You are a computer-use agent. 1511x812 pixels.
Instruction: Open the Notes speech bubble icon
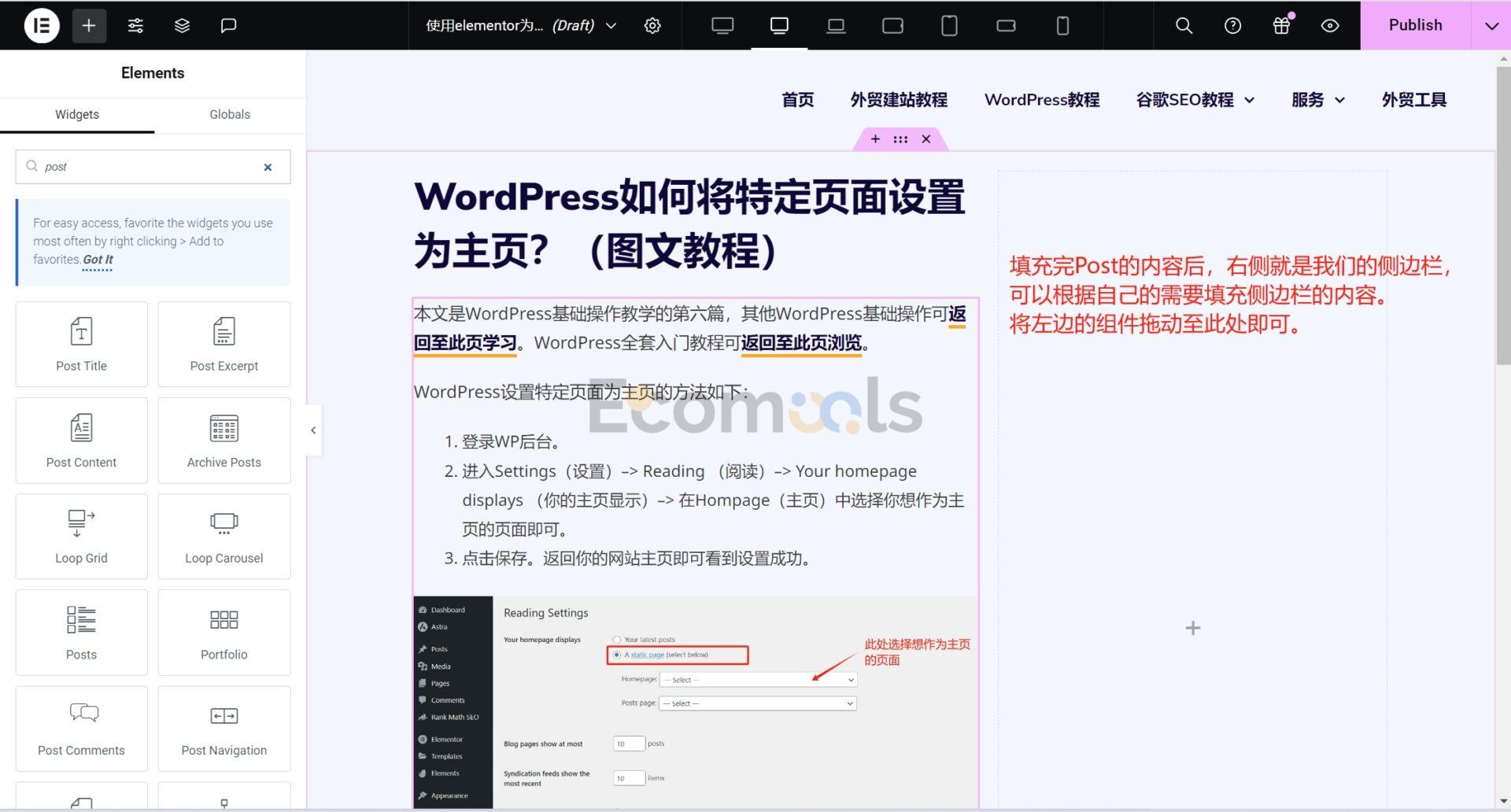point(228,25)
